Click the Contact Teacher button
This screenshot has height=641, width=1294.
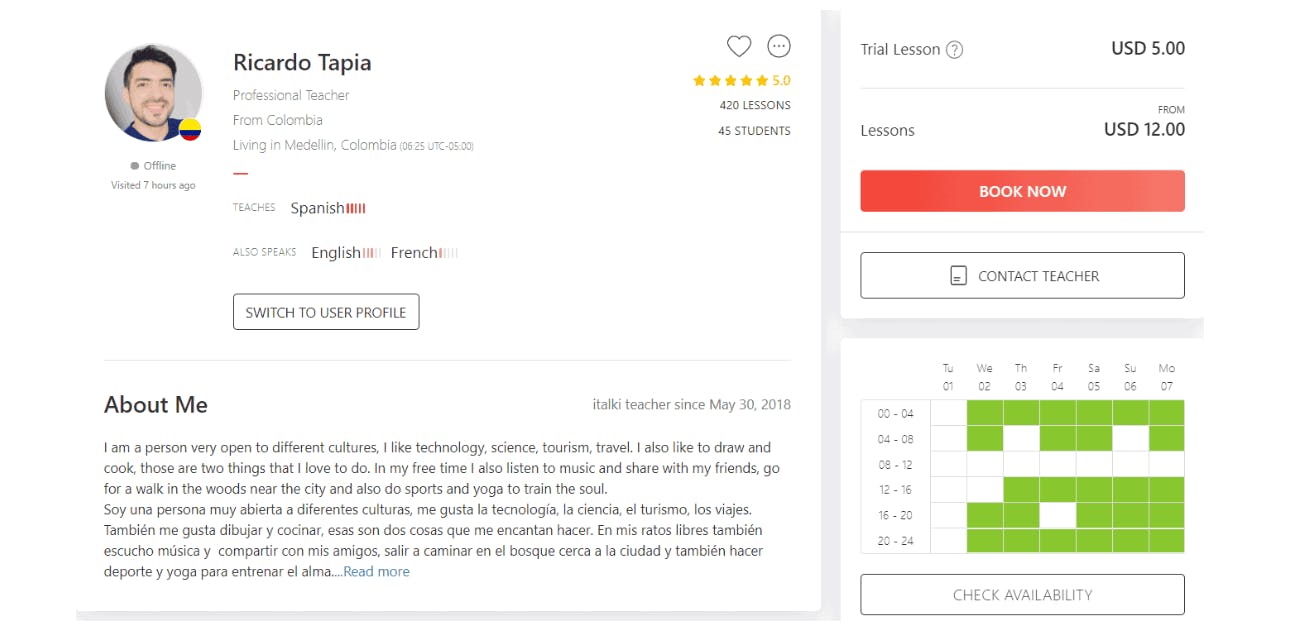click(1022, 276)
